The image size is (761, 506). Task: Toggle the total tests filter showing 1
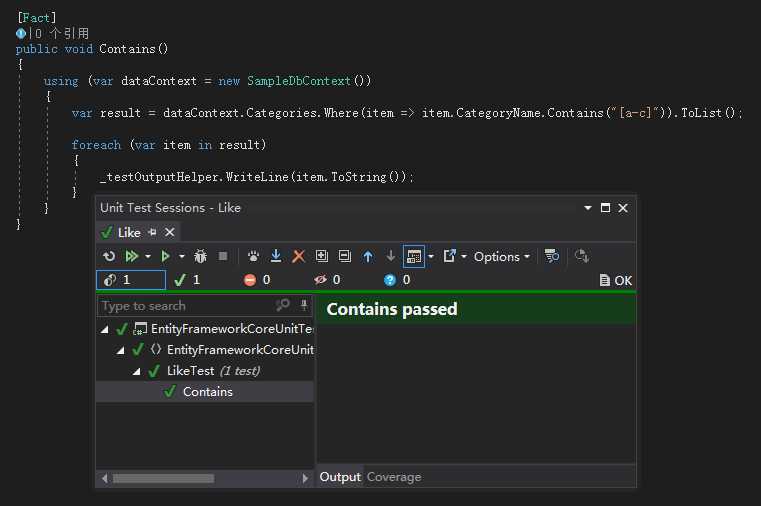[x=131, y=280]
